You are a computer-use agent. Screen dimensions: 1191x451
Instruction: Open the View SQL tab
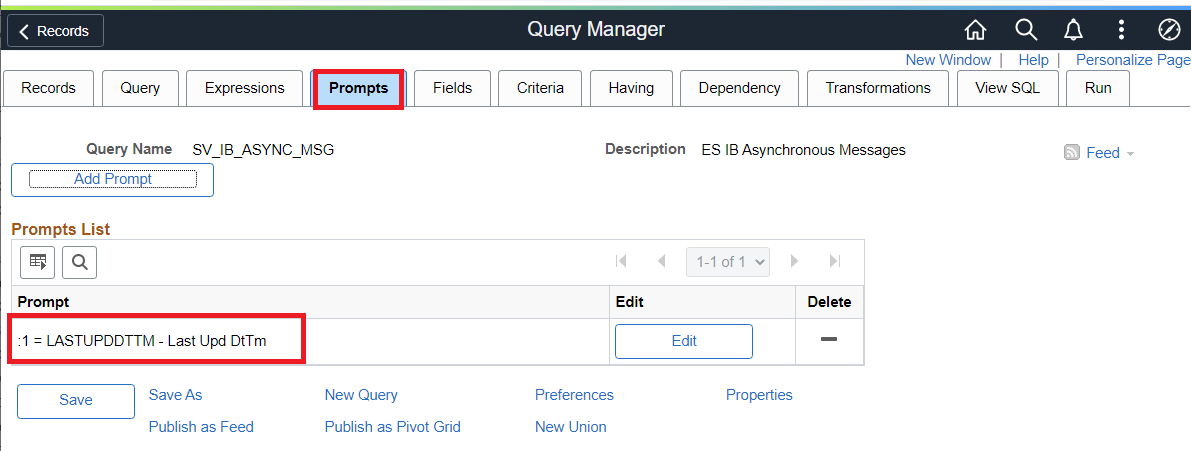(x=1008, y=88)
